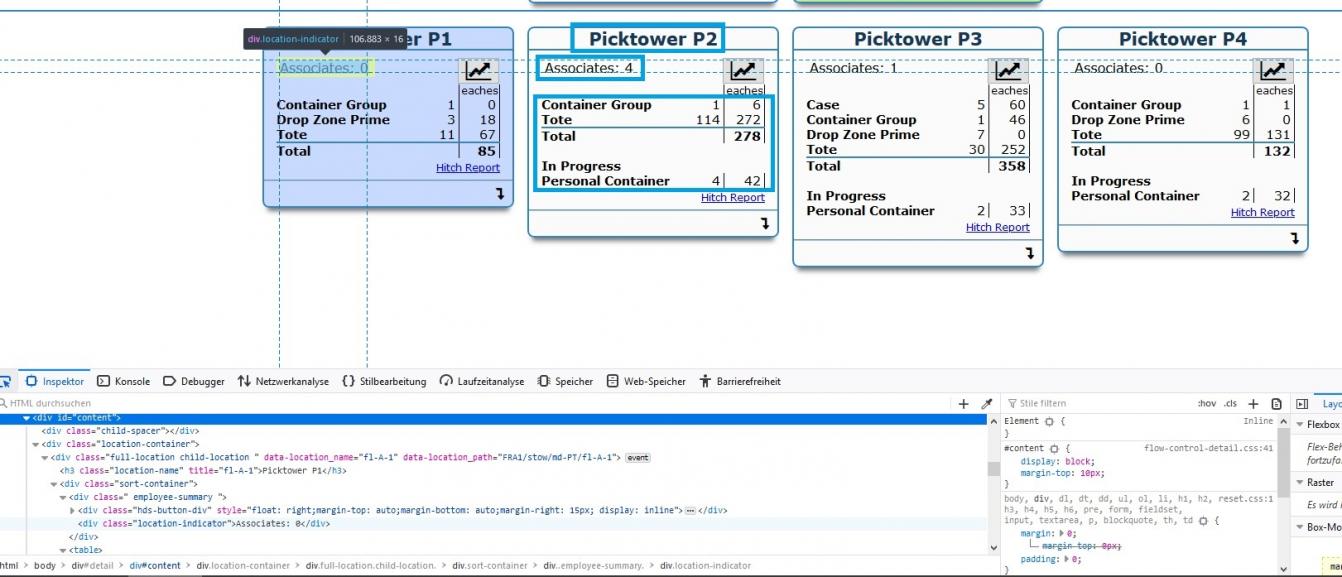Collapse the employee-summary div node

63,497
